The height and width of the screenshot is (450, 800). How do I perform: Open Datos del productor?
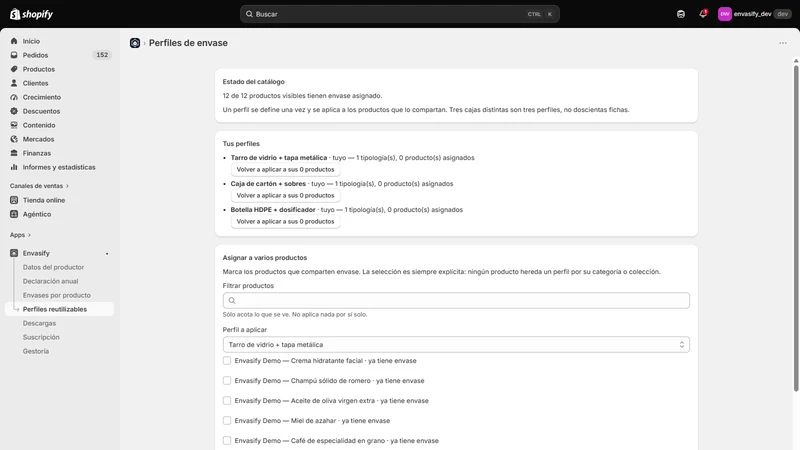click(53, 267)
